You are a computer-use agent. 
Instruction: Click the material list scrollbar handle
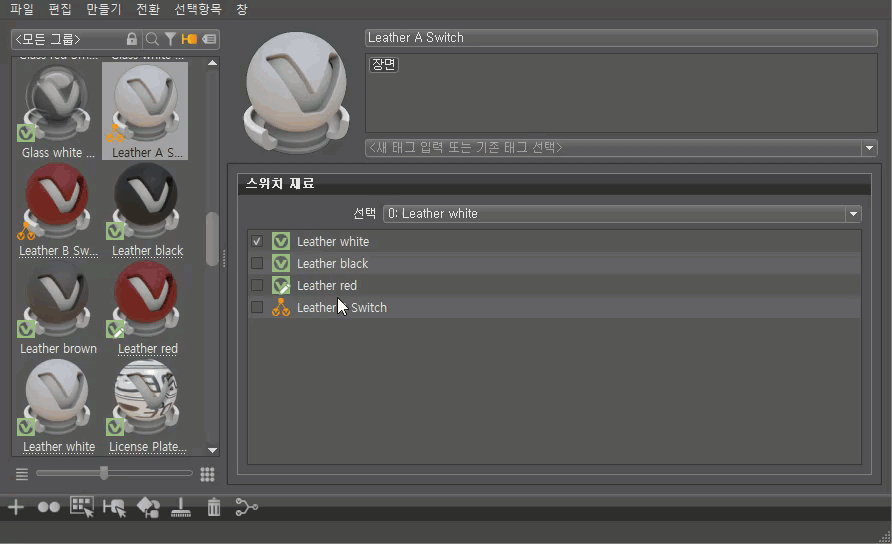click(x=212, y=239)
